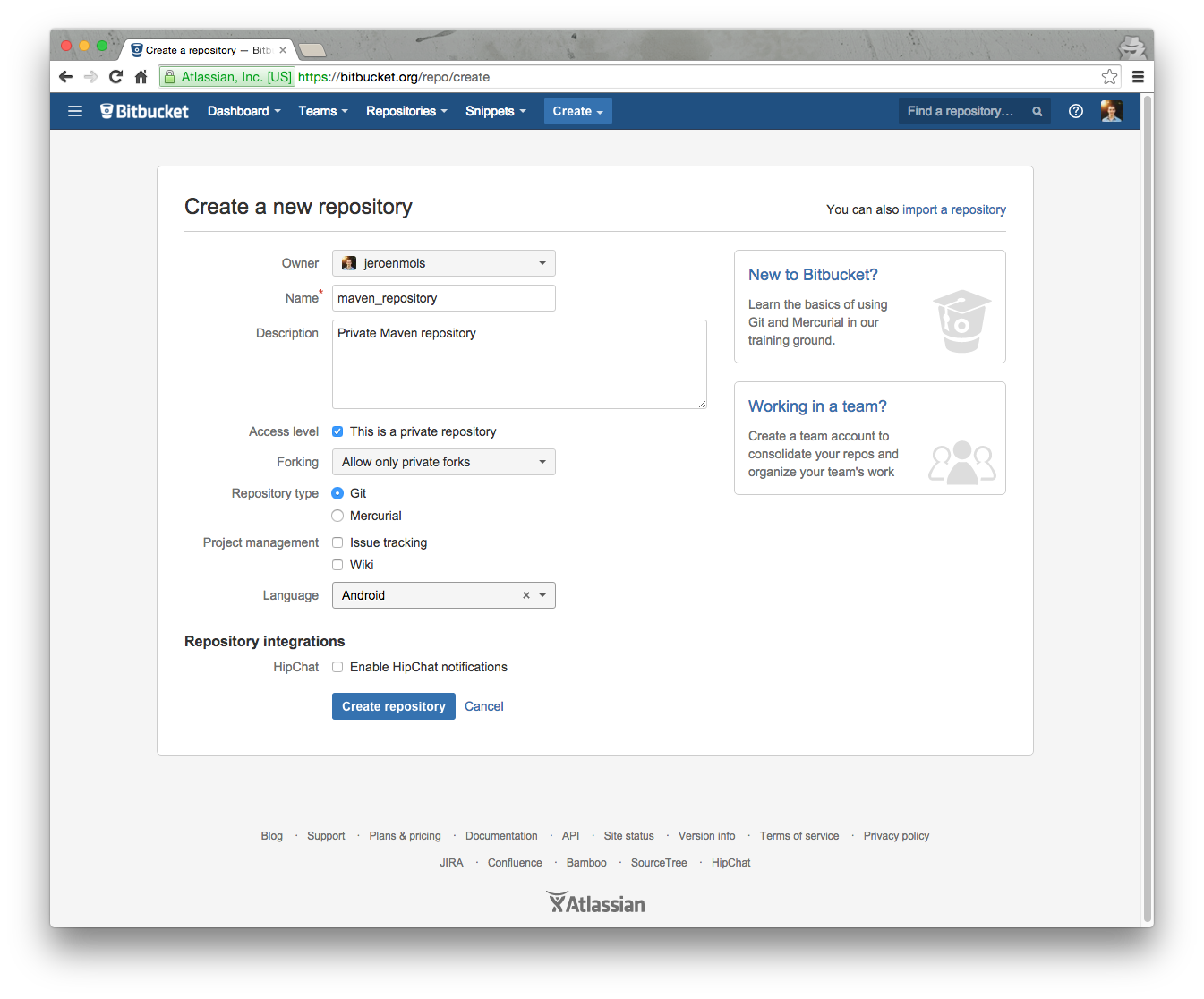1204x999 pixels.
Task: Open Plans & pricing footer link
Action: point(405,836)
